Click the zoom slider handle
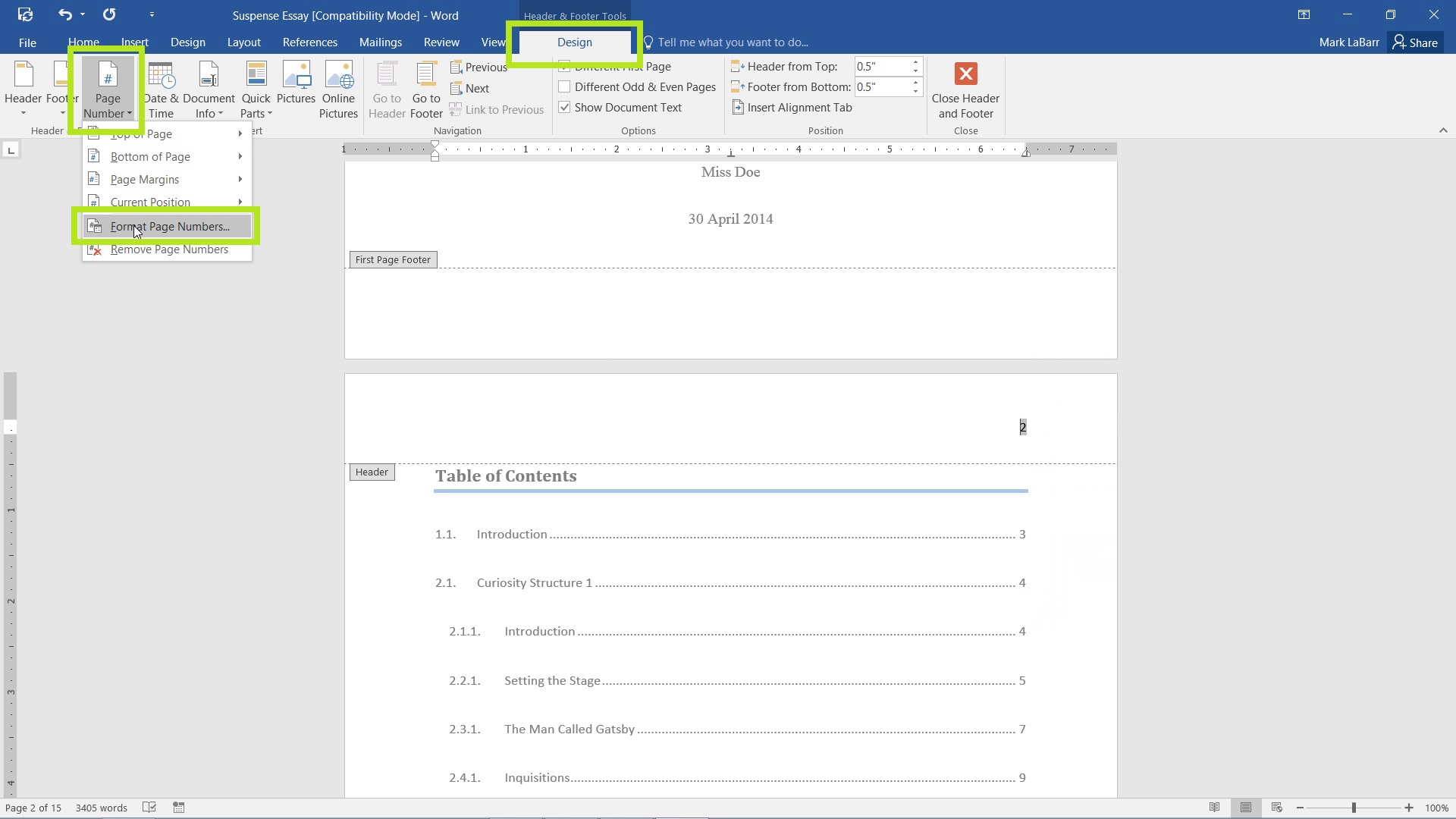This screenshot has height=819, width=1456. (1354, 808)
